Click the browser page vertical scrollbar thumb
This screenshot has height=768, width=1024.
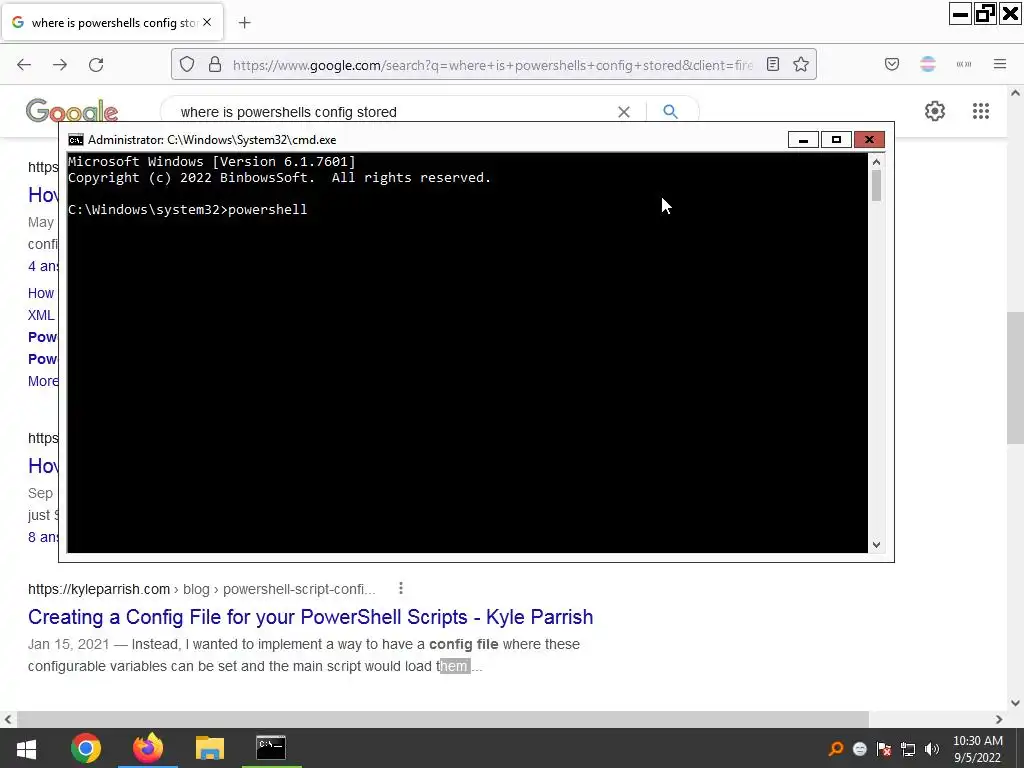(x=1015, y=377)
